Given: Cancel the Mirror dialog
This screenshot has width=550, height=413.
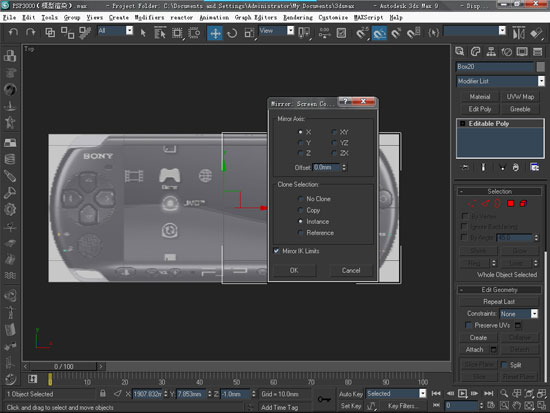Looking at the screenshot, I should click(x=351, y=270).
